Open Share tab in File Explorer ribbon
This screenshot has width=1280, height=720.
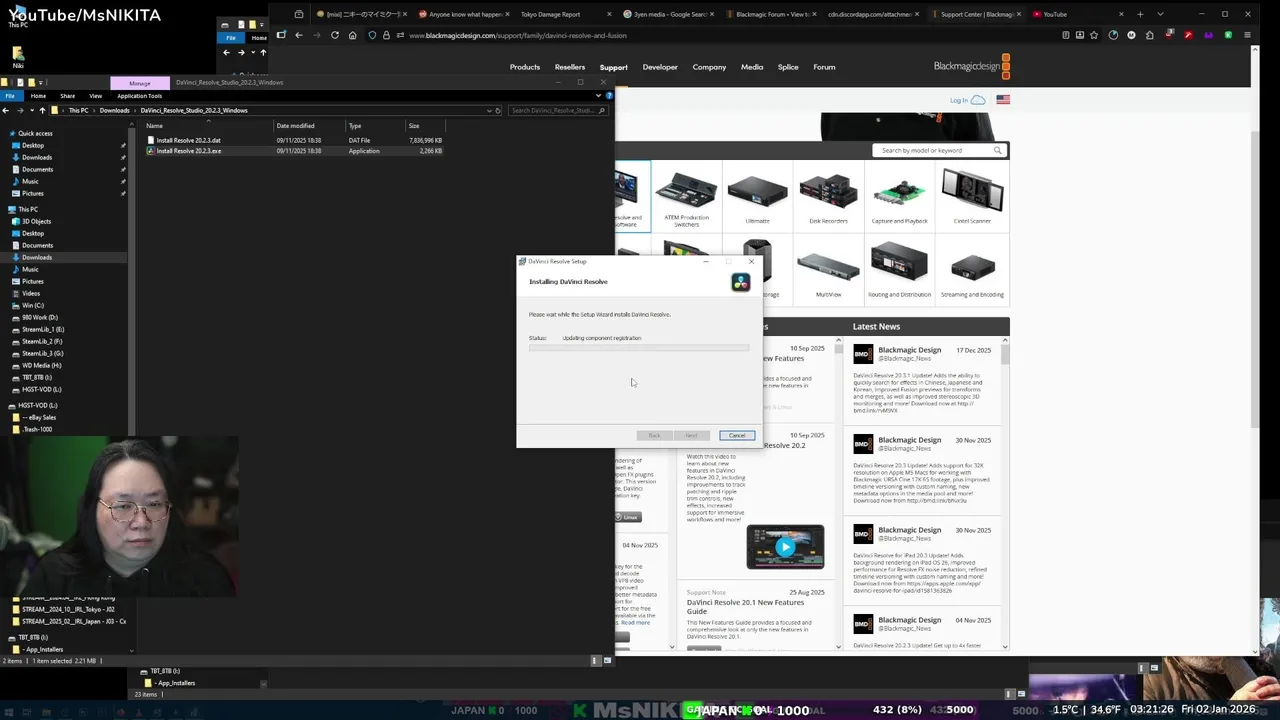point(67,96)
